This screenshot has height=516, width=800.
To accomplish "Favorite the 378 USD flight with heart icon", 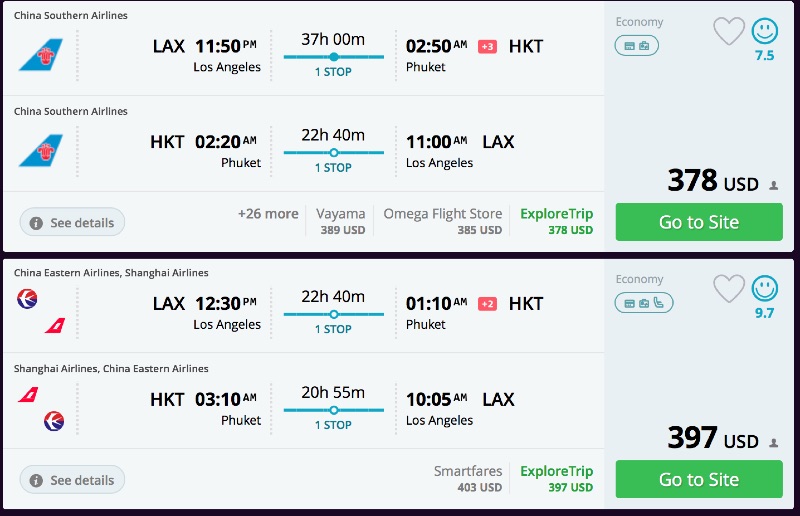I will (x=730, y=32).
